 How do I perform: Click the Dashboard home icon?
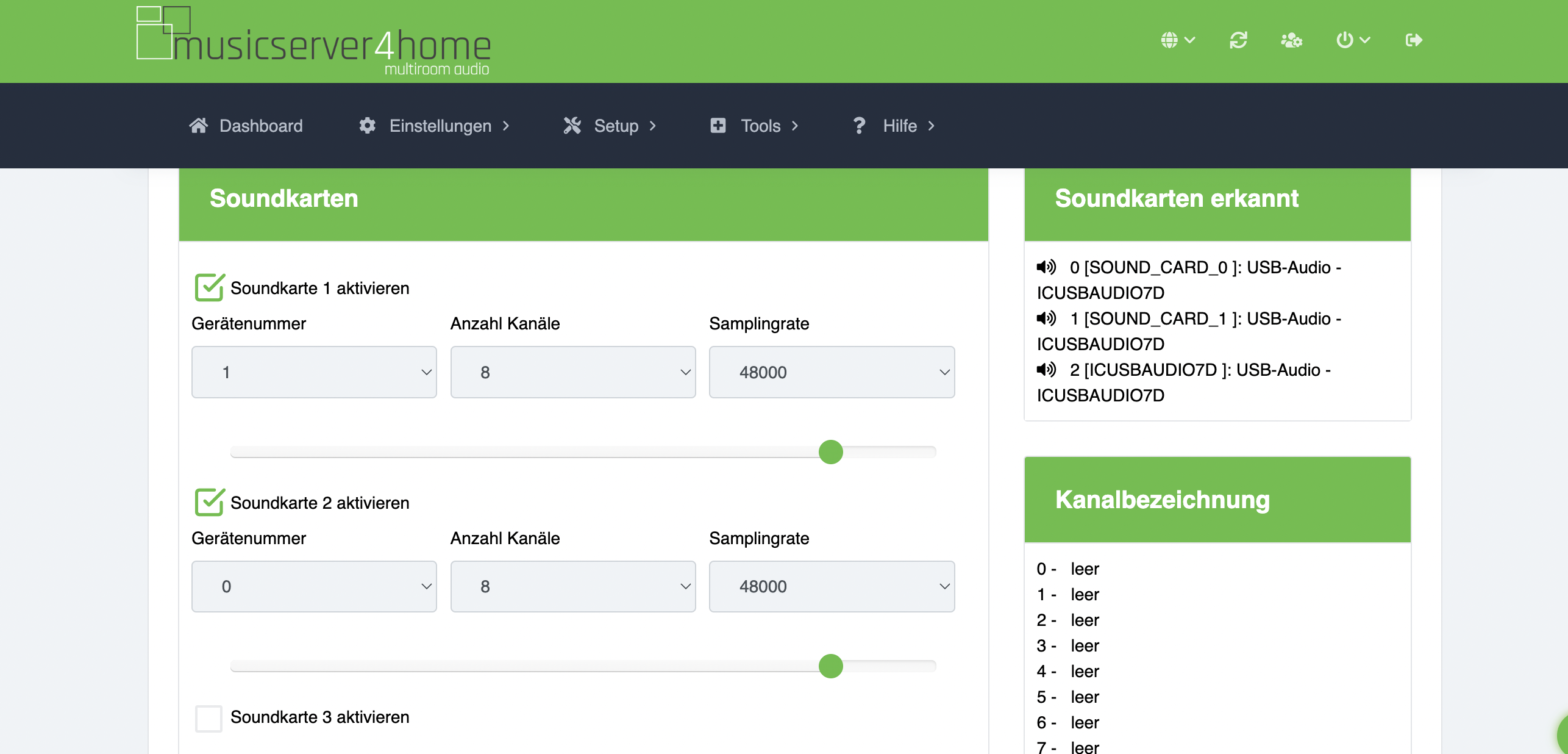point(199,126)
